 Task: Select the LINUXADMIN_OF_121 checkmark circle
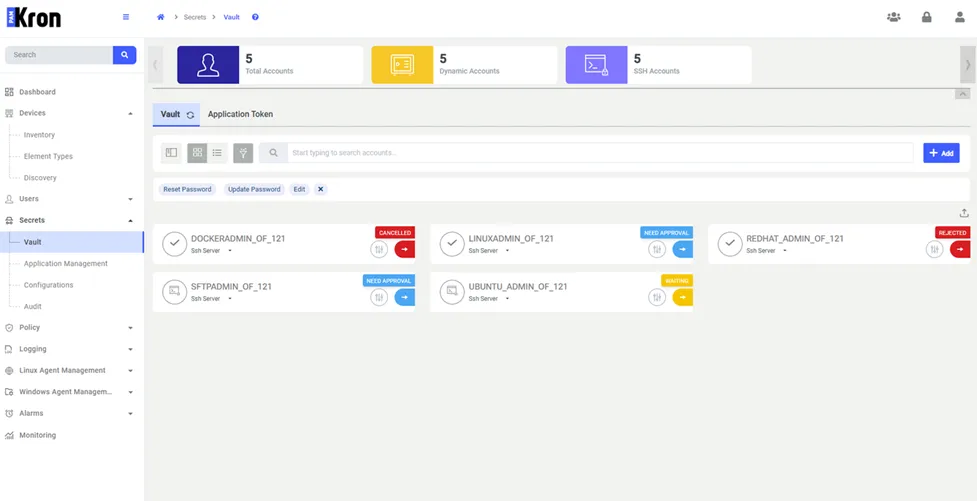[452, 244]
